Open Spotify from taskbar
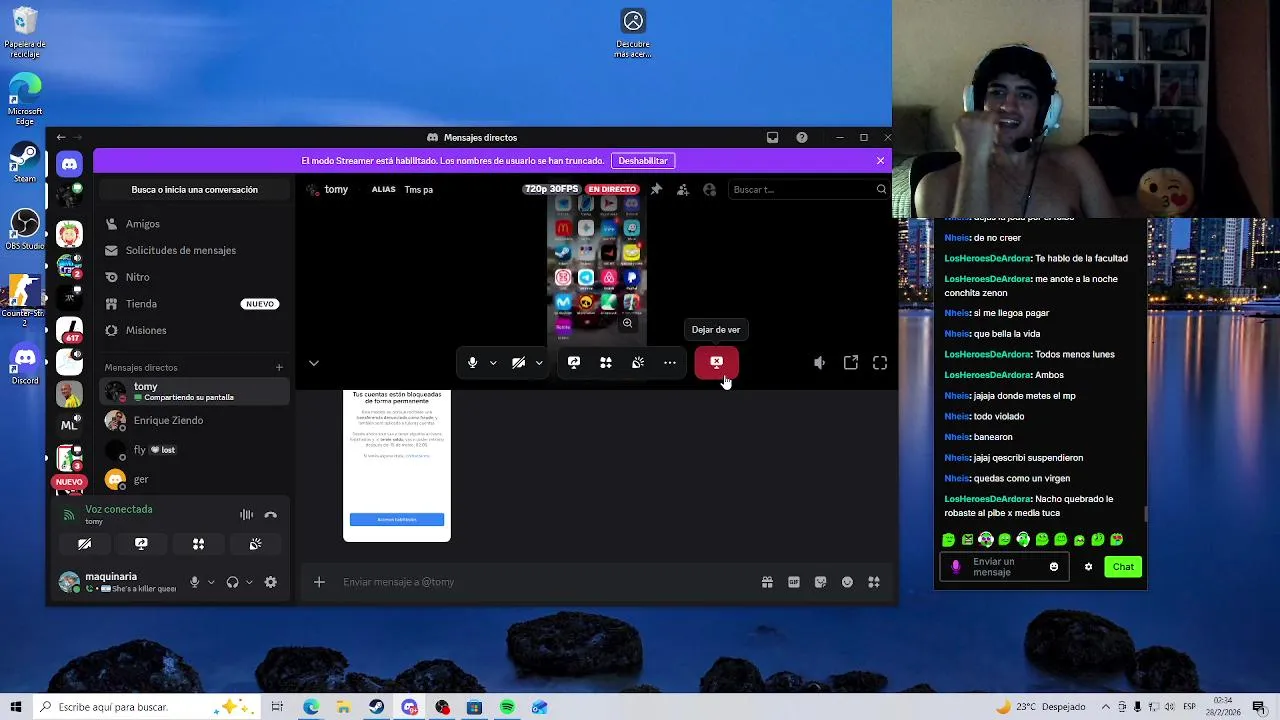Viewport: 1280px width, 720px height. tap(507, 707)
